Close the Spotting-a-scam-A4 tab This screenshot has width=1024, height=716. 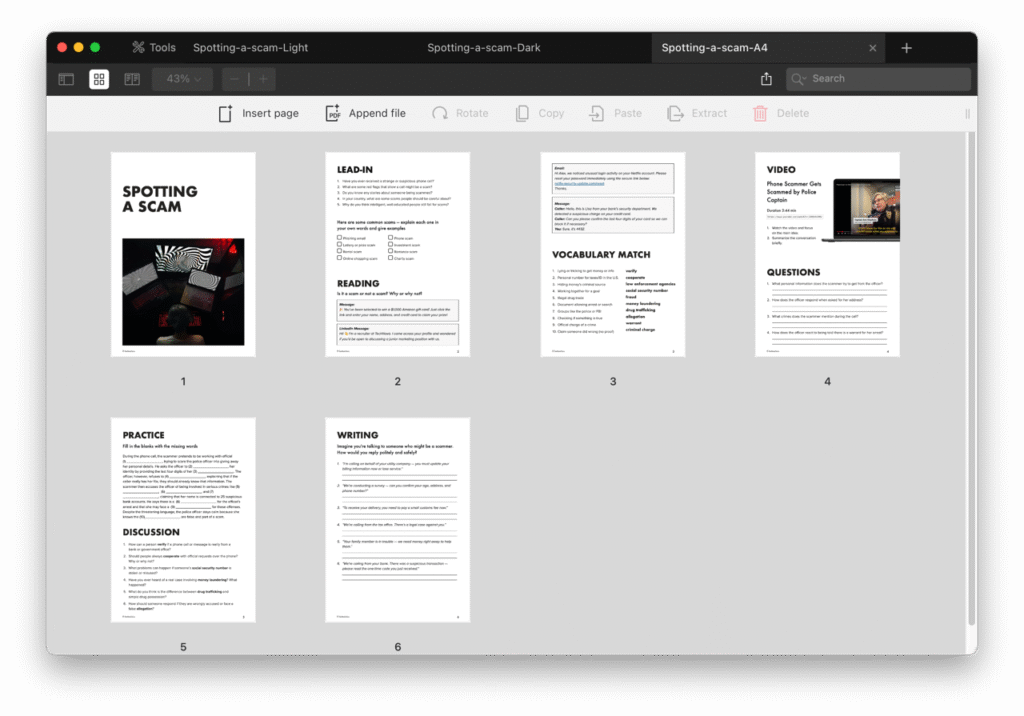(872, 48)
